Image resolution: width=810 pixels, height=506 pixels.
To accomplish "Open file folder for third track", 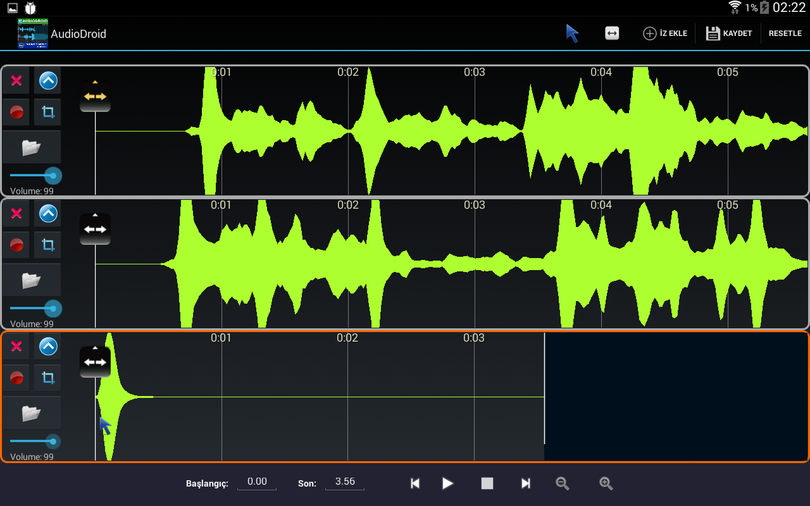I will click(x=31, y=412).
